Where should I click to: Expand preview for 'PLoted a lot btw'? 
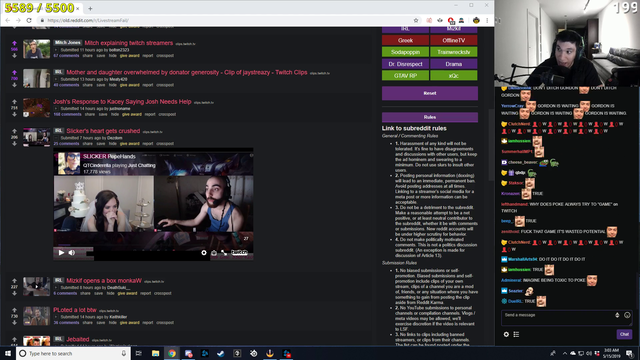pos(56,317)
